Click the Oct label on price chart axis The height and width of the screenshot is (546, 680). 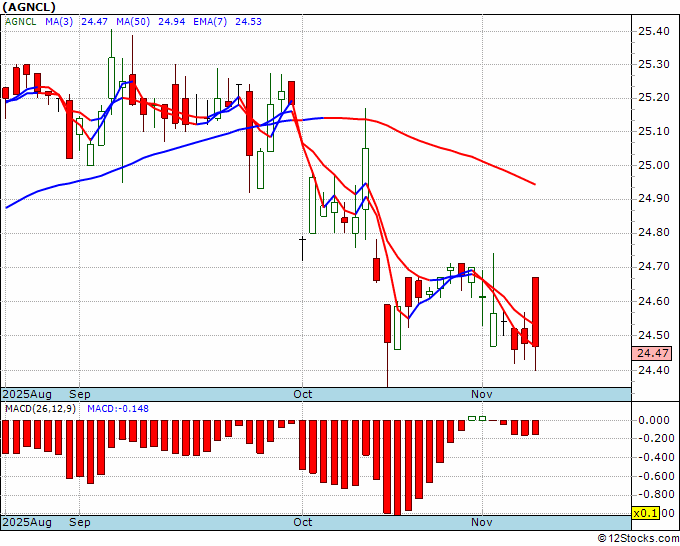click(303, 394)
